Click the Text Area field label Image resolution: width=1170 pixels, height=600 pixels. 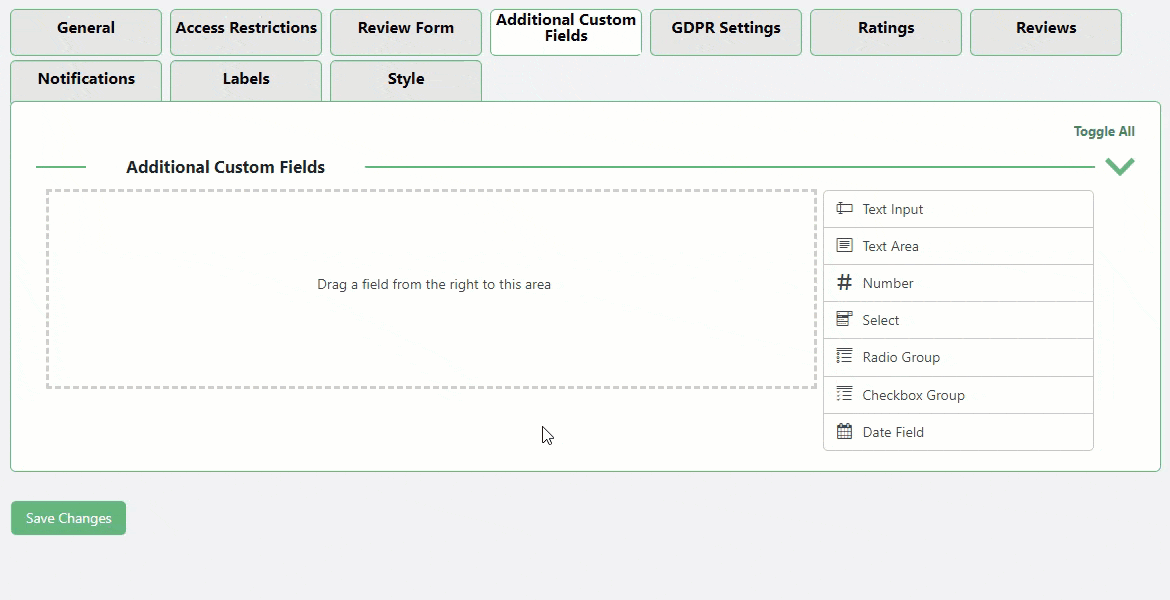coord(890,246)
